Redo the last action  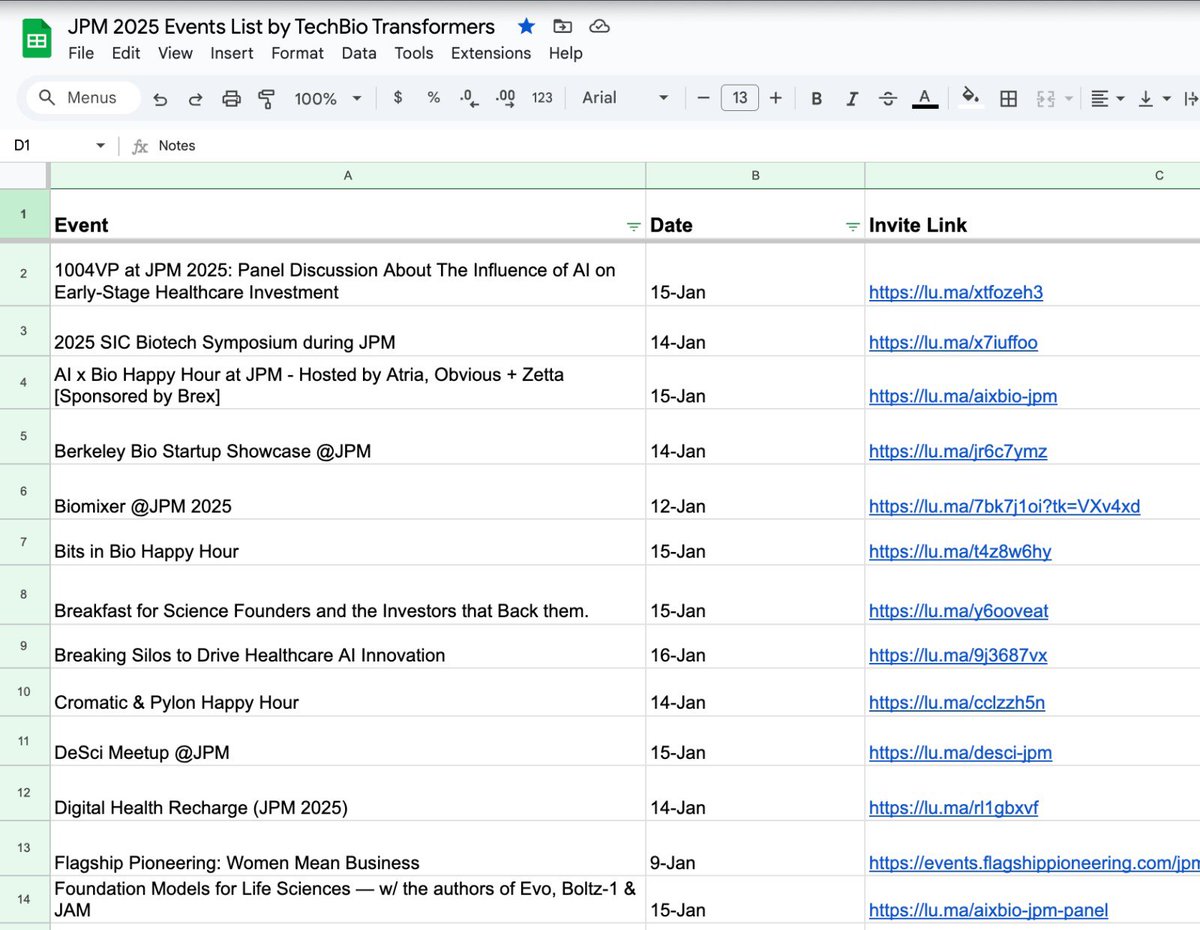(196, 98)
